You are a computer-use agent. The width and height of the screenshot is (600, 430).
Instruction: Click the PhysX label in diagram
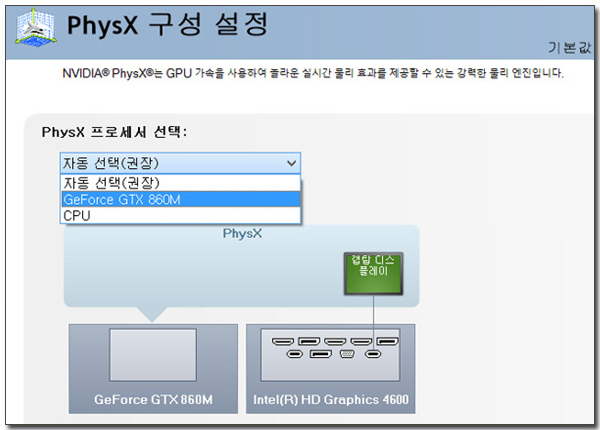point(242,233)
